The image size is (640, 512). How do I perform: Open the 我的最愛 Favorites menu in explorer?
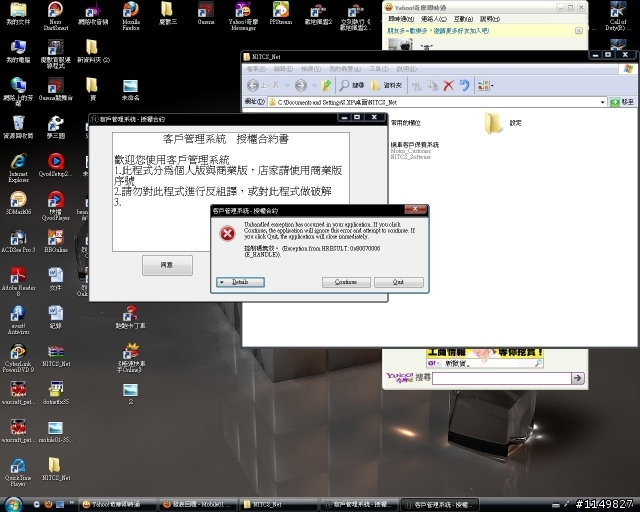click(345, 69)
